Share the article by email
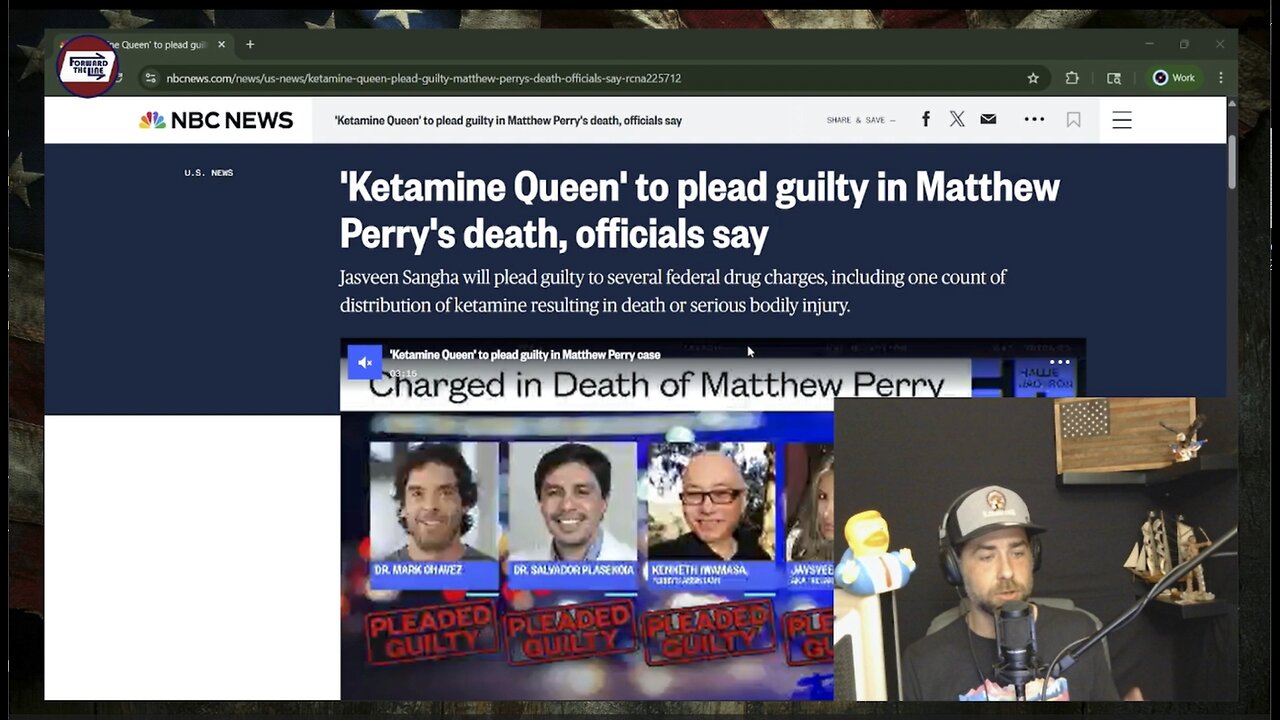This screenshot has height=720, width=1280. pos(988,119)
